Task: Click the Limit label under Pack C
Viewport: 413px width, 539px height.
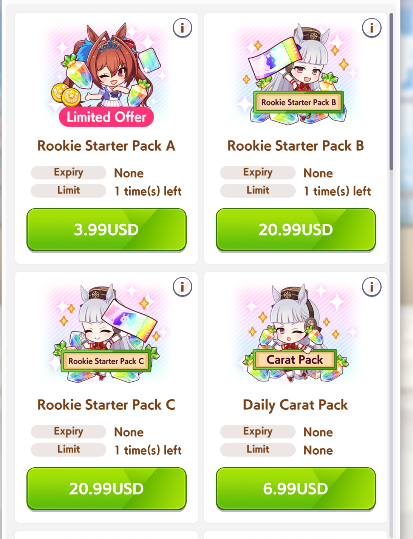Action: coord(68,449)
